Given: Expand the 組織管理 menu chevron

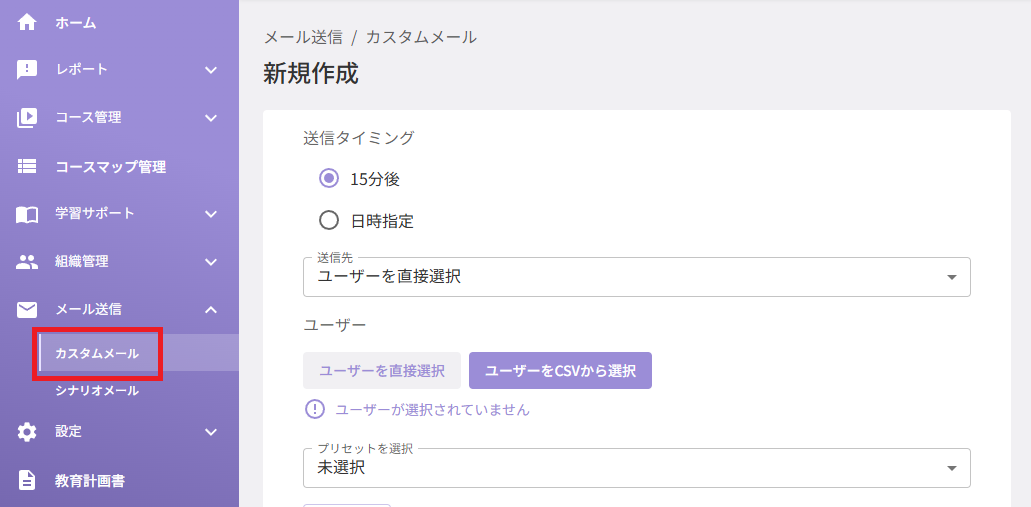Looking at the screenshot, I should 210,262.
